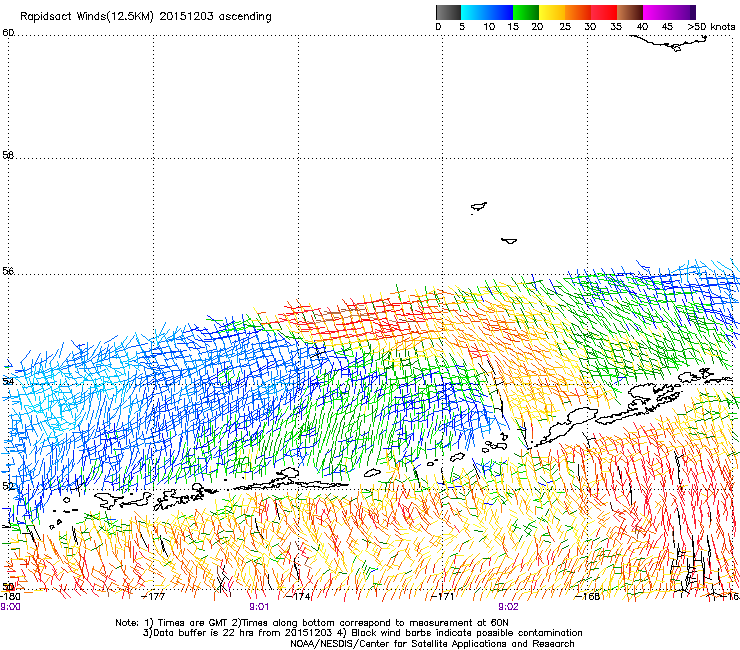Click the longitude label '-168' at bottom
The image size is (740, 650).
[x=588, y=597]
